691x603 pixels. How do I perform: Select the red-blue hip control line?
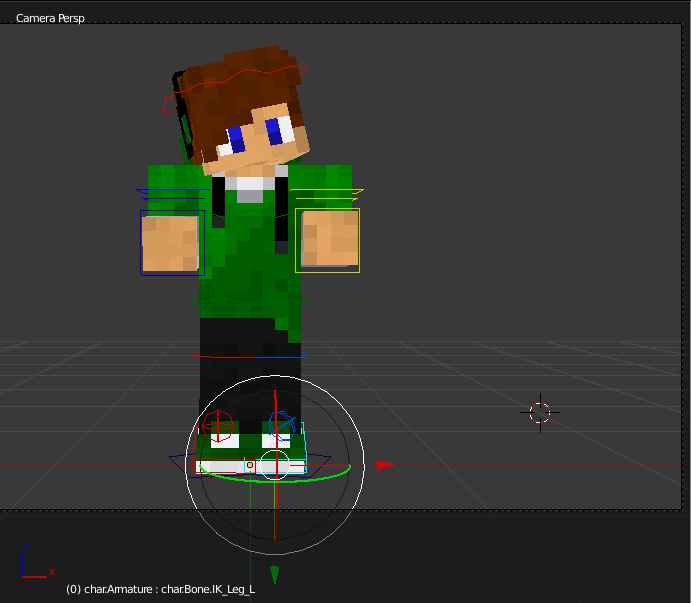tap(250, 355)
